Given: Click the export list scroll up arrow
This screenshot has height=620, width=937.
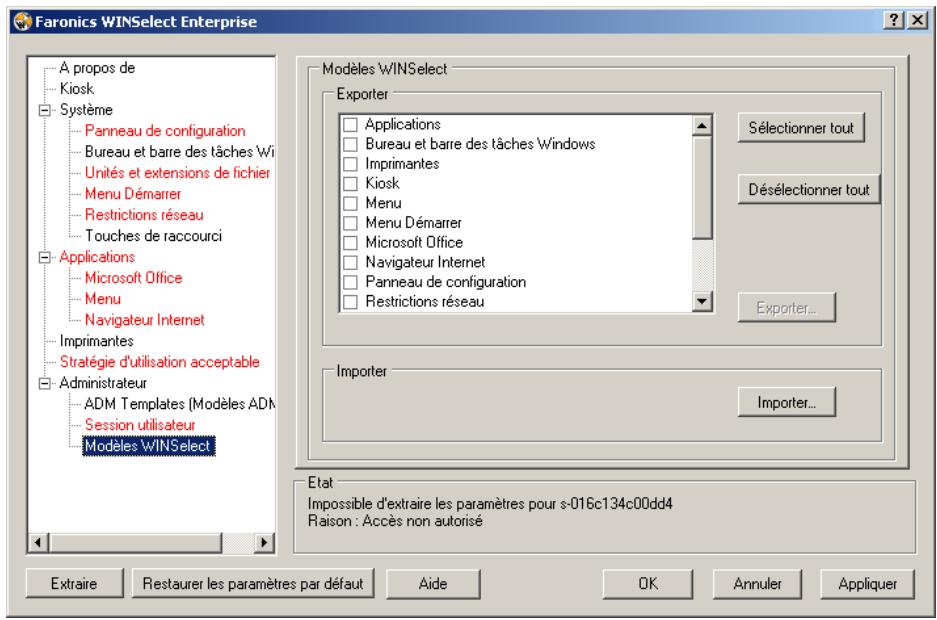Looking at the screenshot, I should click(x=702, y=125).
